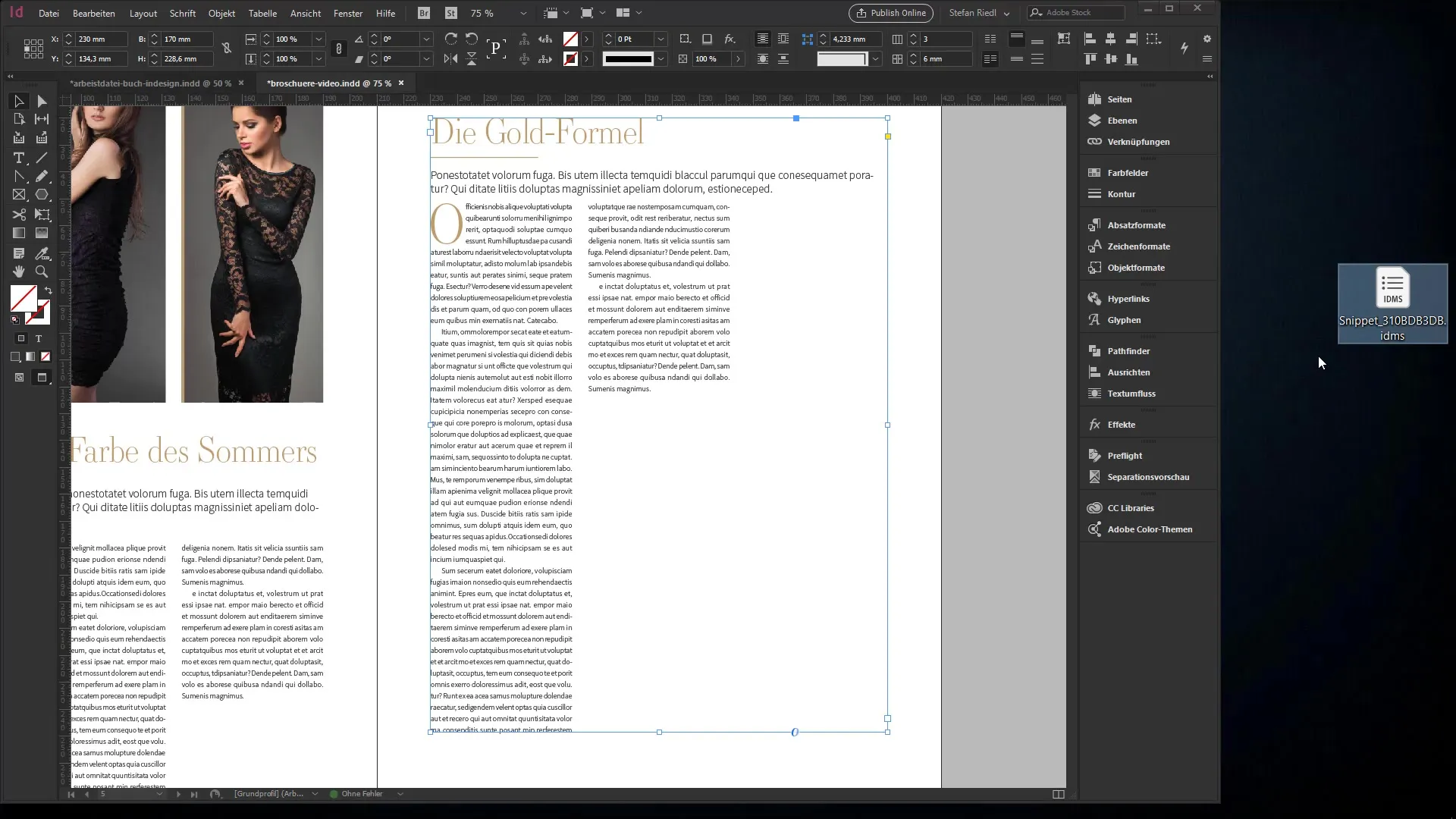The image size is (1456, 819).
Task: Toggle constrain proportions for width and height
Action: (227, 49)
